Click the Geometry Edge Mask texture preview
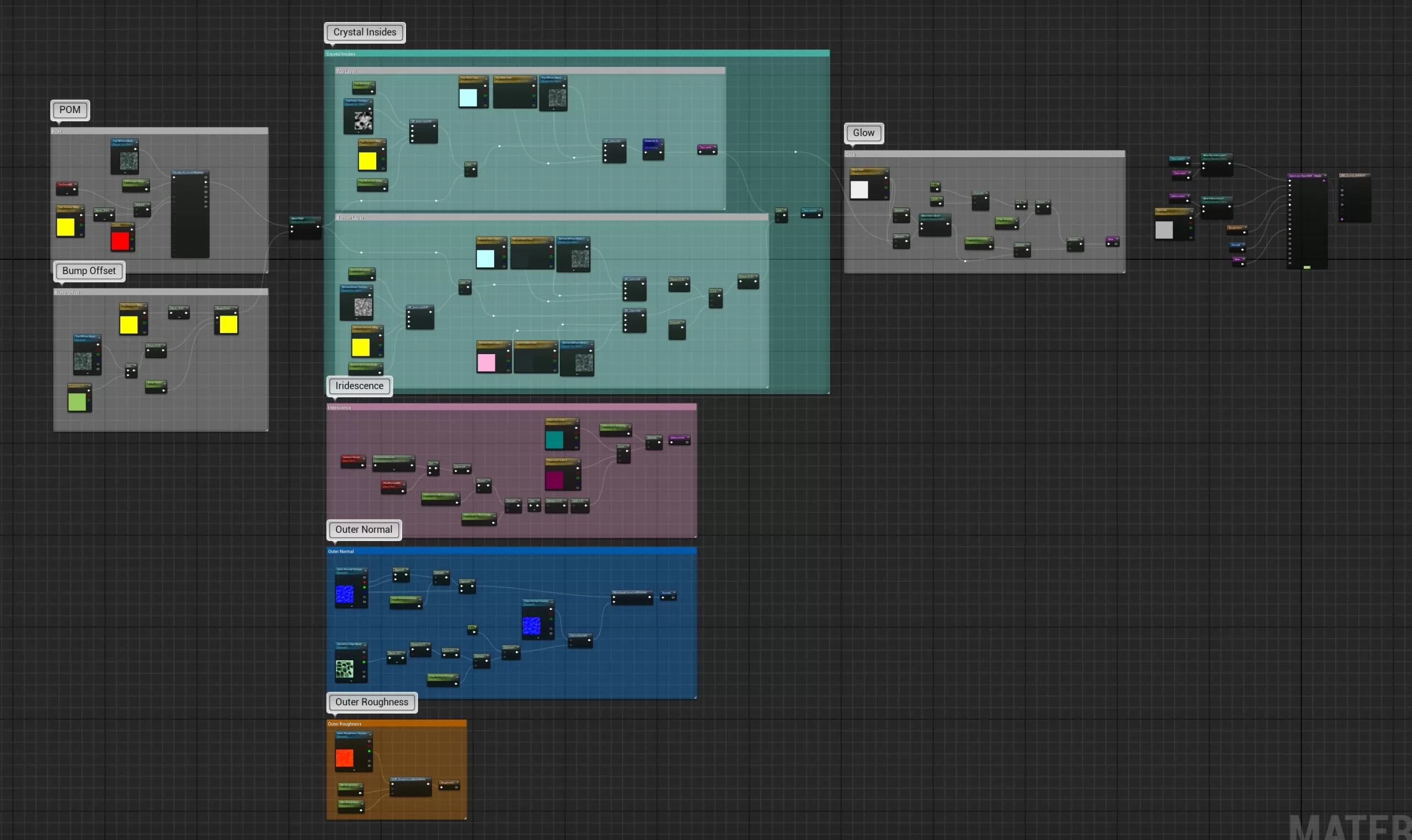 click(345, 669)
